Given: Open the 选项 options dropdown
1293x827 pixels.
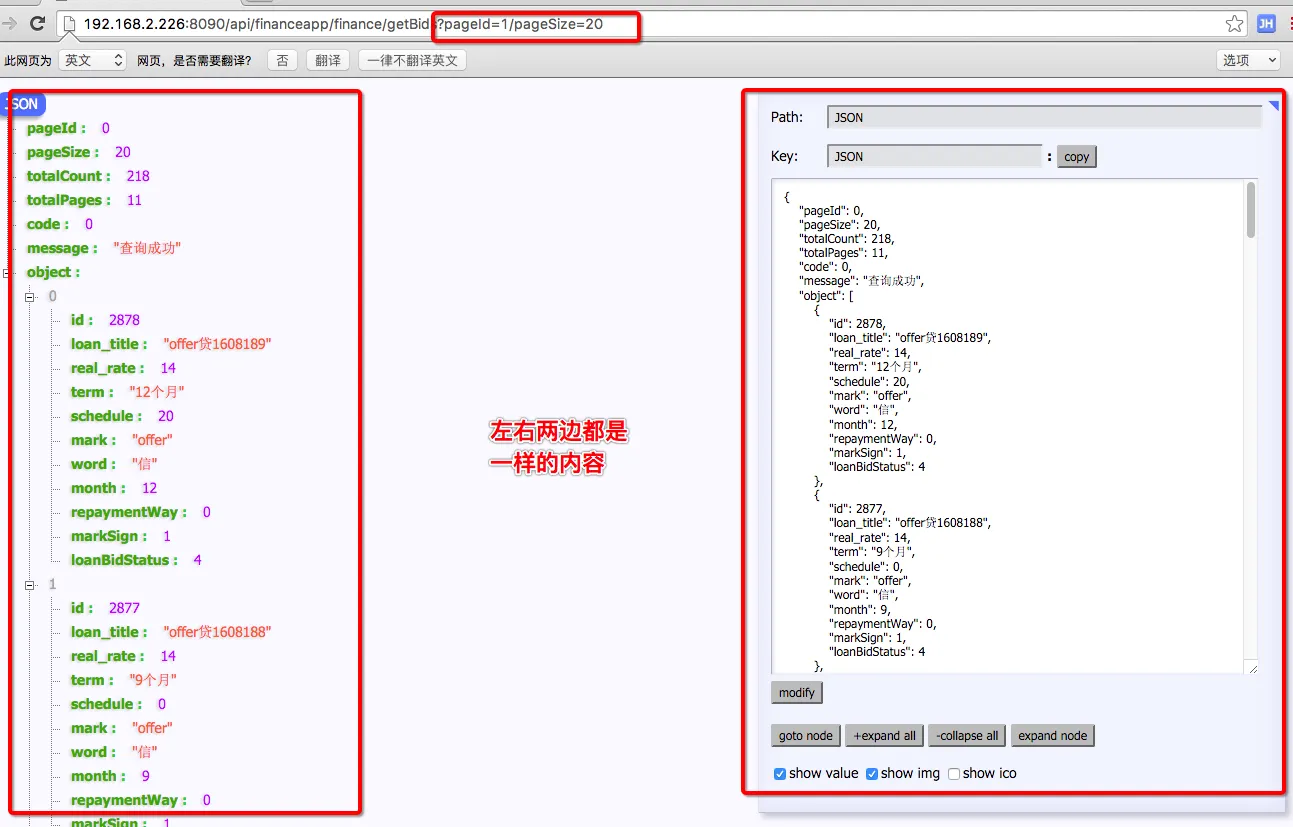Looking at the screenshot, I should click(x=1248, y=60).
